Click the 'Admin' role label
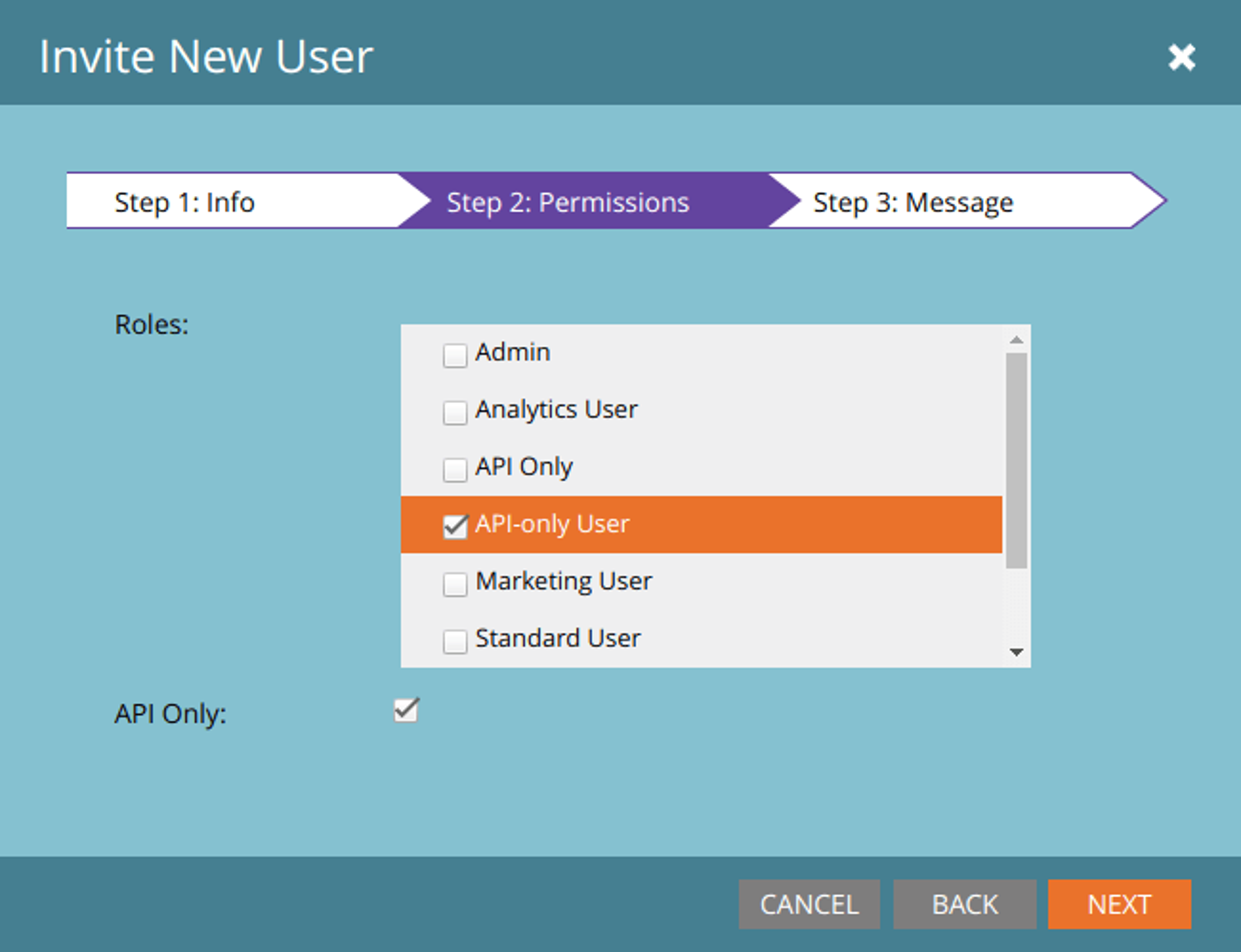This screenshot has height=952, width=1241. [x=513, y=352]
